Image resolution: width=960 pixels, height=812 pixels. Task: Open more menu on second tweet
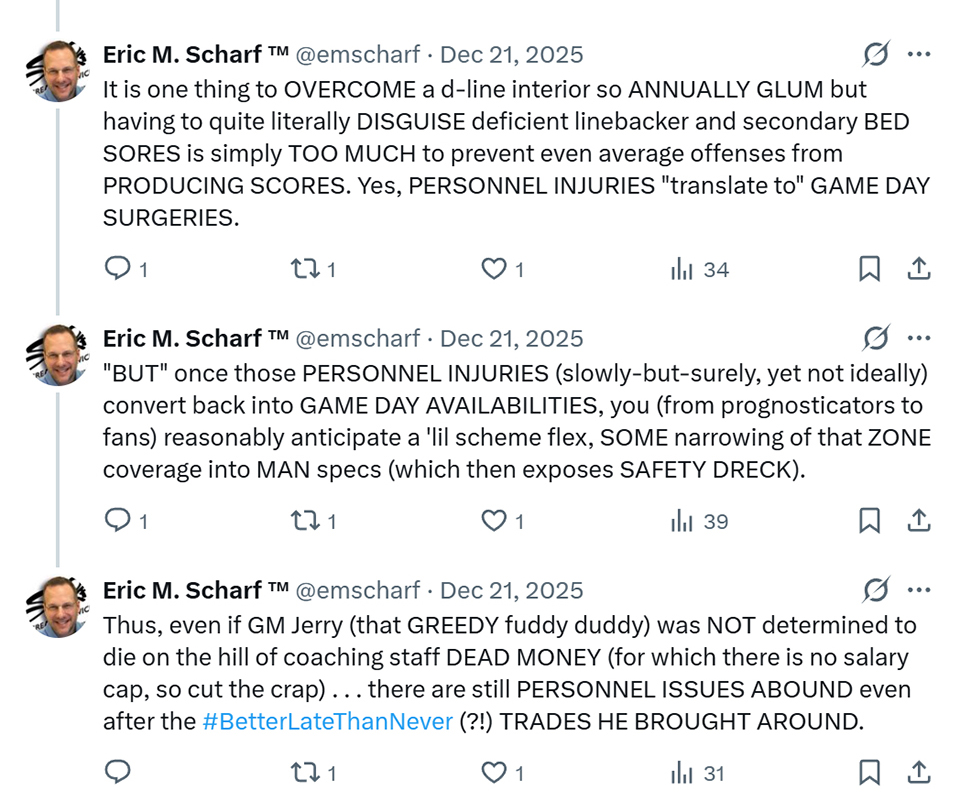tap(919, 339)
